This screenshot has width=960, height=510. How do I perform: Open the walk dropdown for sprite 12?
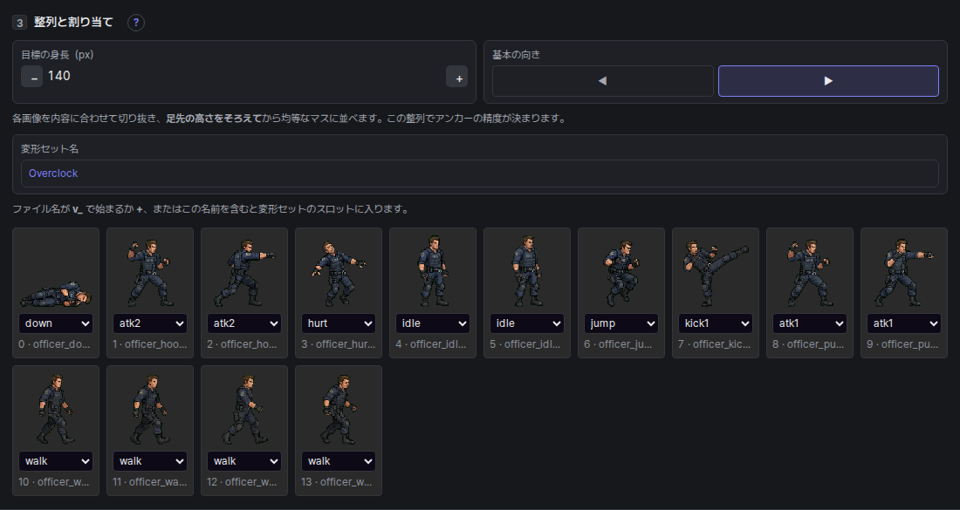(244, 461)
